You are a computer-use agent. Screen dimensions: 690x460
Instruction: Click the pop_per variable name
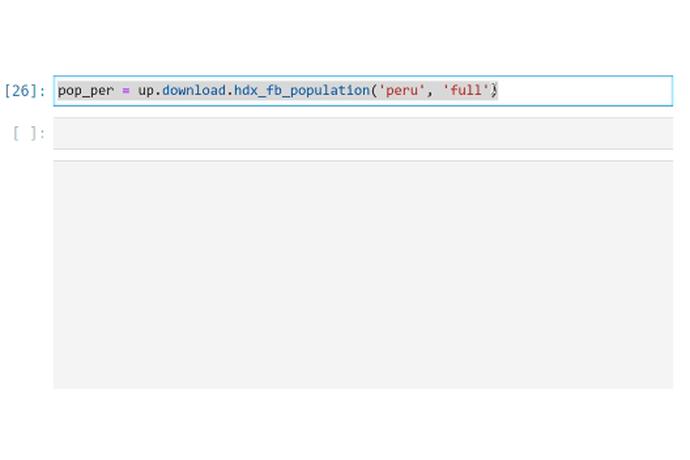tap(86, 91)
